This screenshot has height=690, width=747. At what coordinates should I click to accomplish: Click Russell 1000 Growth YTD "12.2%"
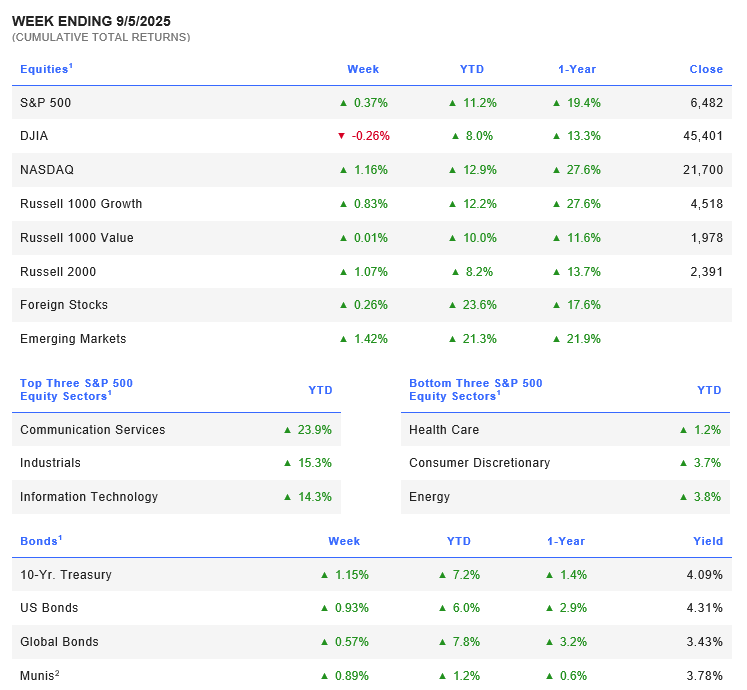480,204
